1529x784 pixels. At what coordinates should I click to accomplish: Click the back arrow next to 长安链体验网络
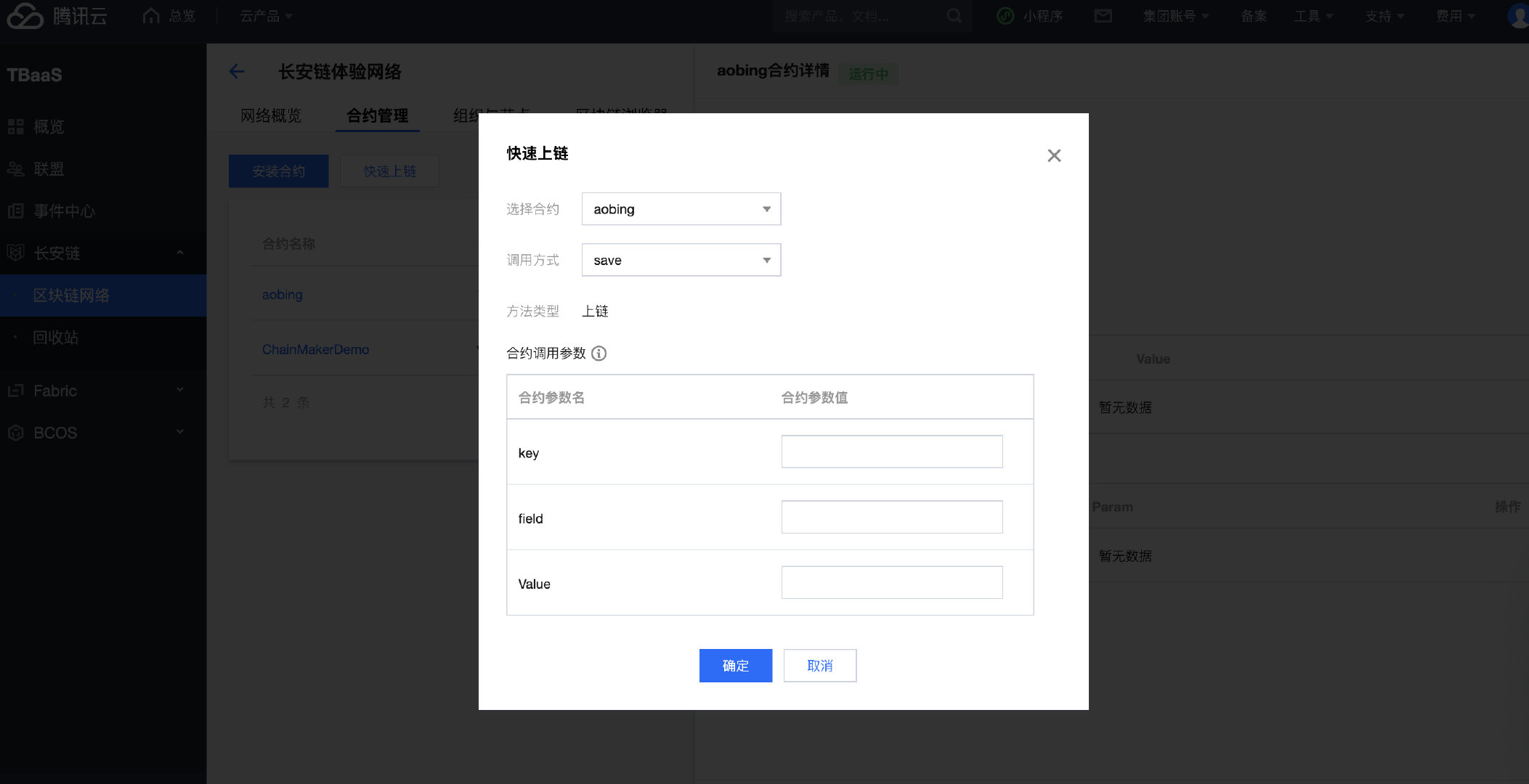point(237,71)
